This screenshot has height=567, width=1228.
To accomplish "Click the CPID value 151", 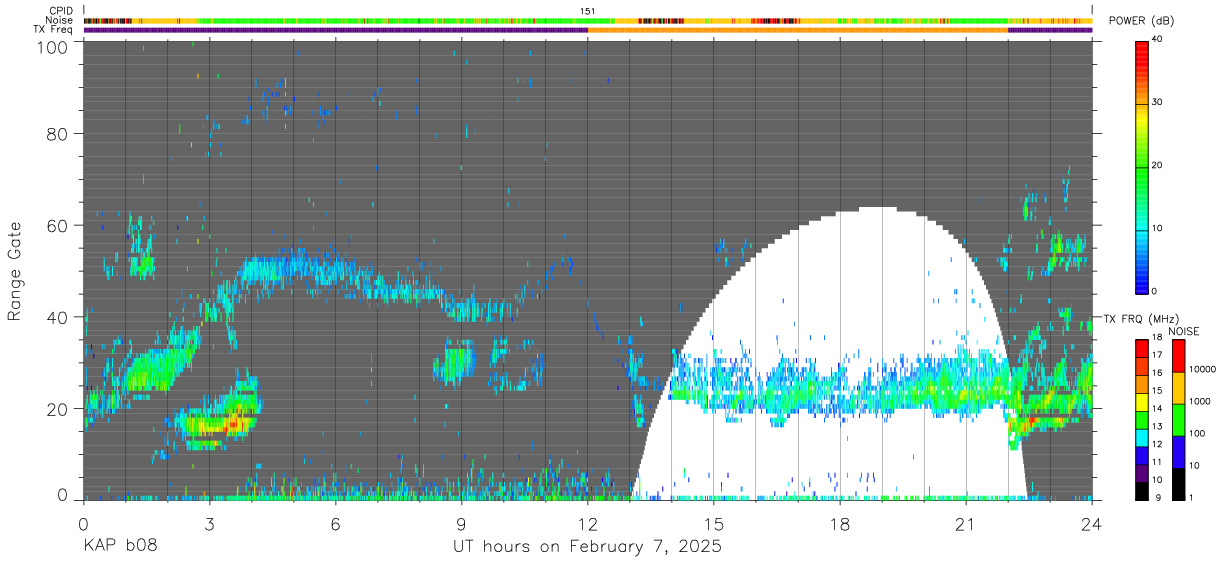I will (588, 11).
